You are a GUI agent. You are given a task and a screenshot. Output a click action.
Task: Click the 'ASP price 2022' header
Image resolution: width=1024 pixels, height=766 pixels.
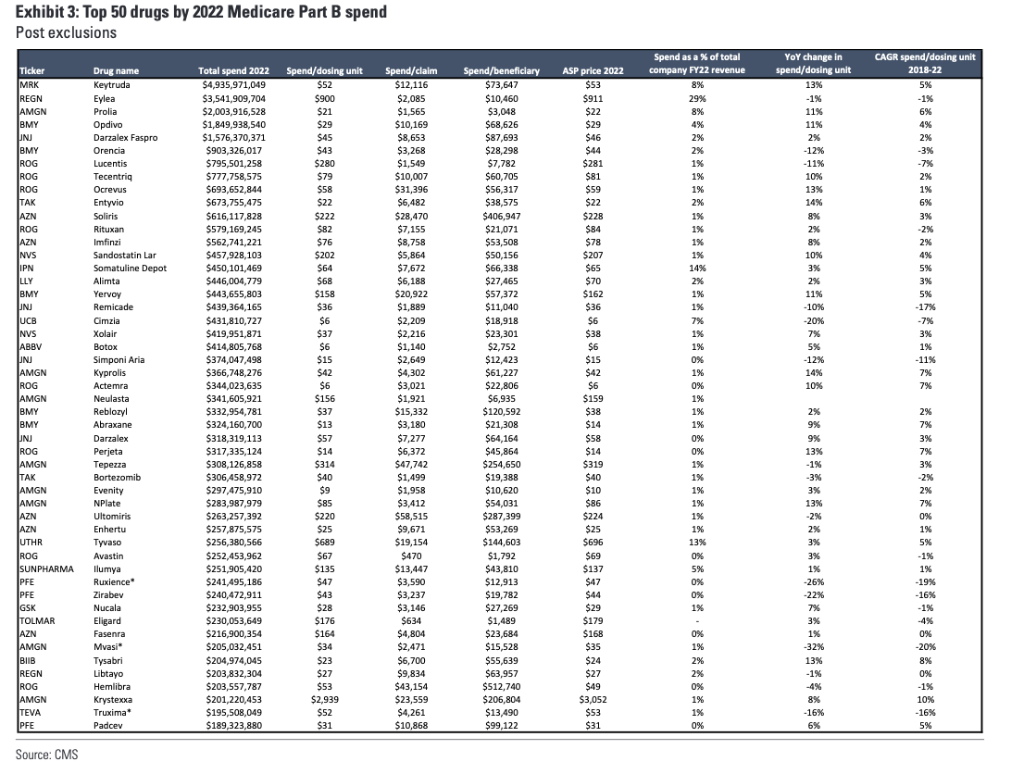tap(593, 71)
